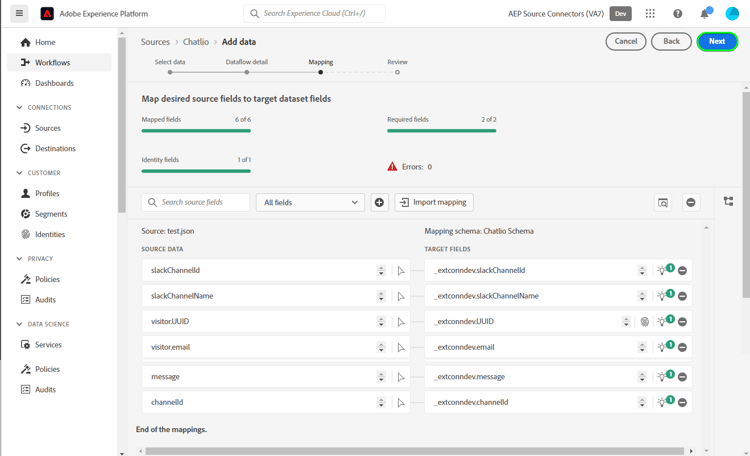750x456 pixels.
Task: Click the Select data step marker
Action: 170,72
